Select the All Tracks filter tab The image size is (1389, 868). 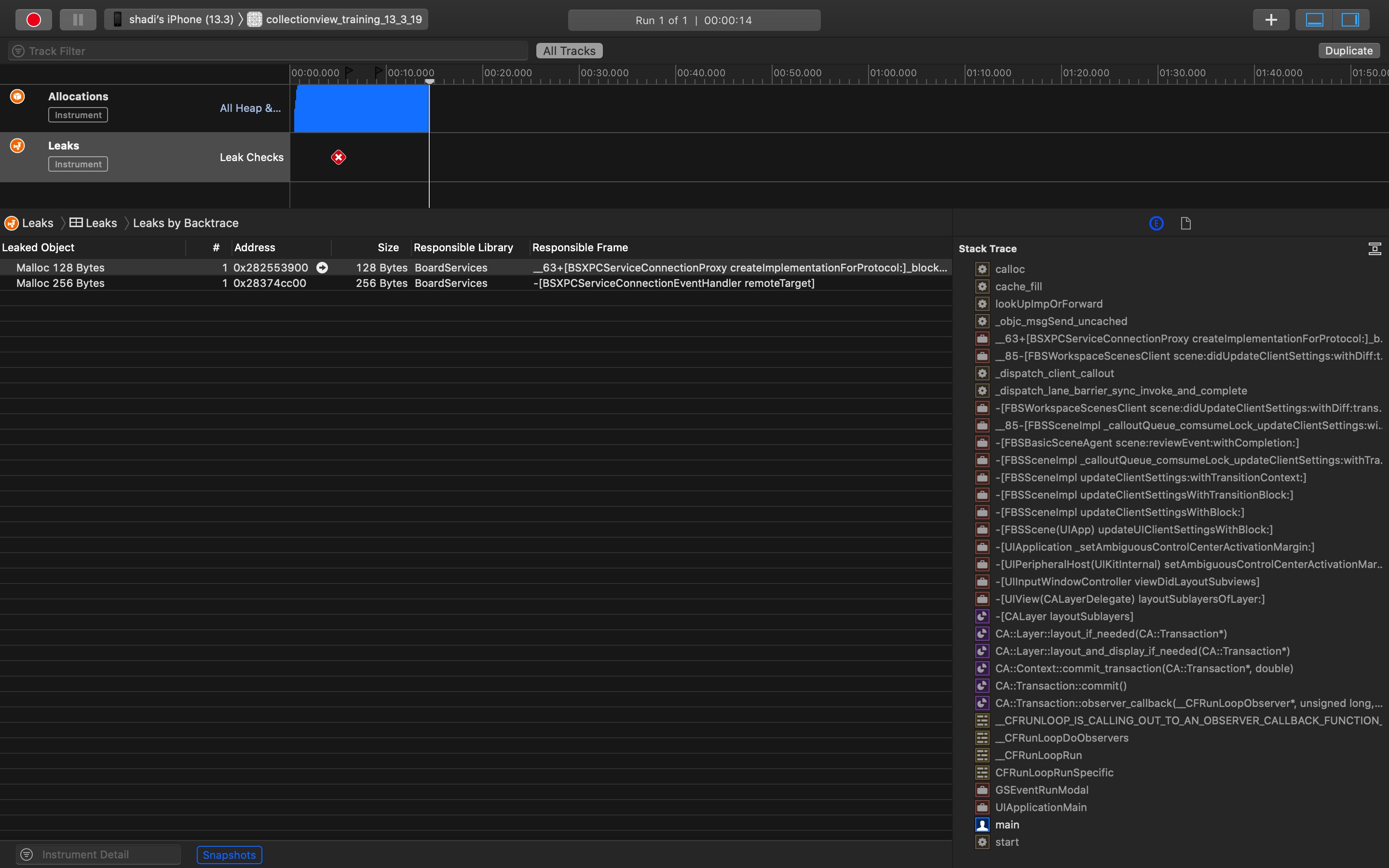(569, 51)
